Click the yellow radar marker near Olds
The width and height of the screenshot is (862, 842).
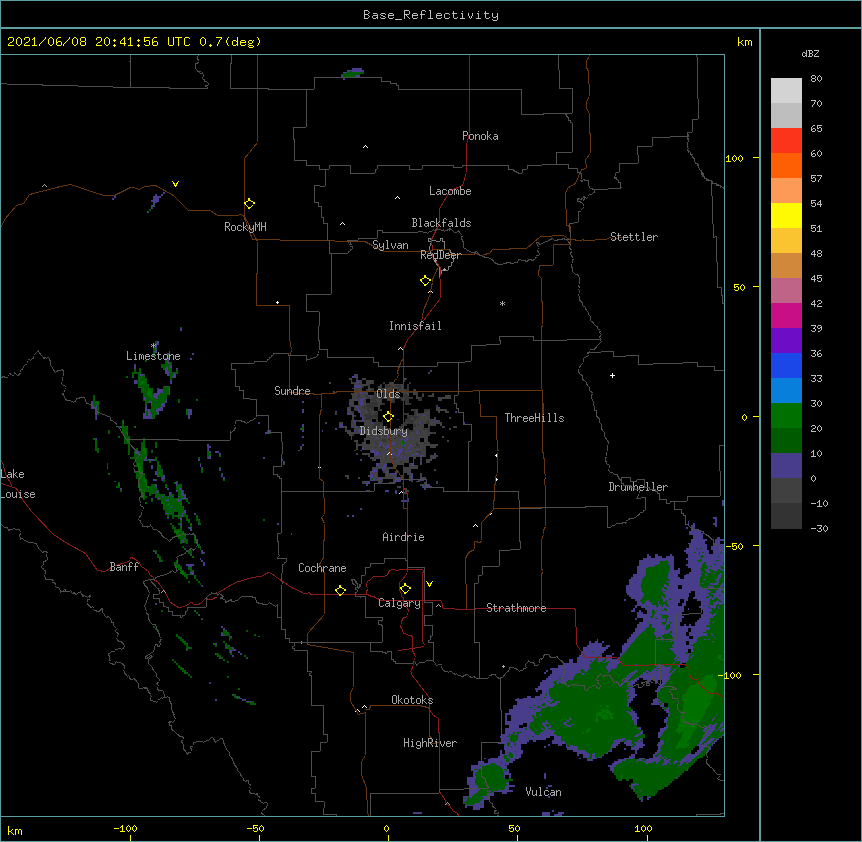388,417
